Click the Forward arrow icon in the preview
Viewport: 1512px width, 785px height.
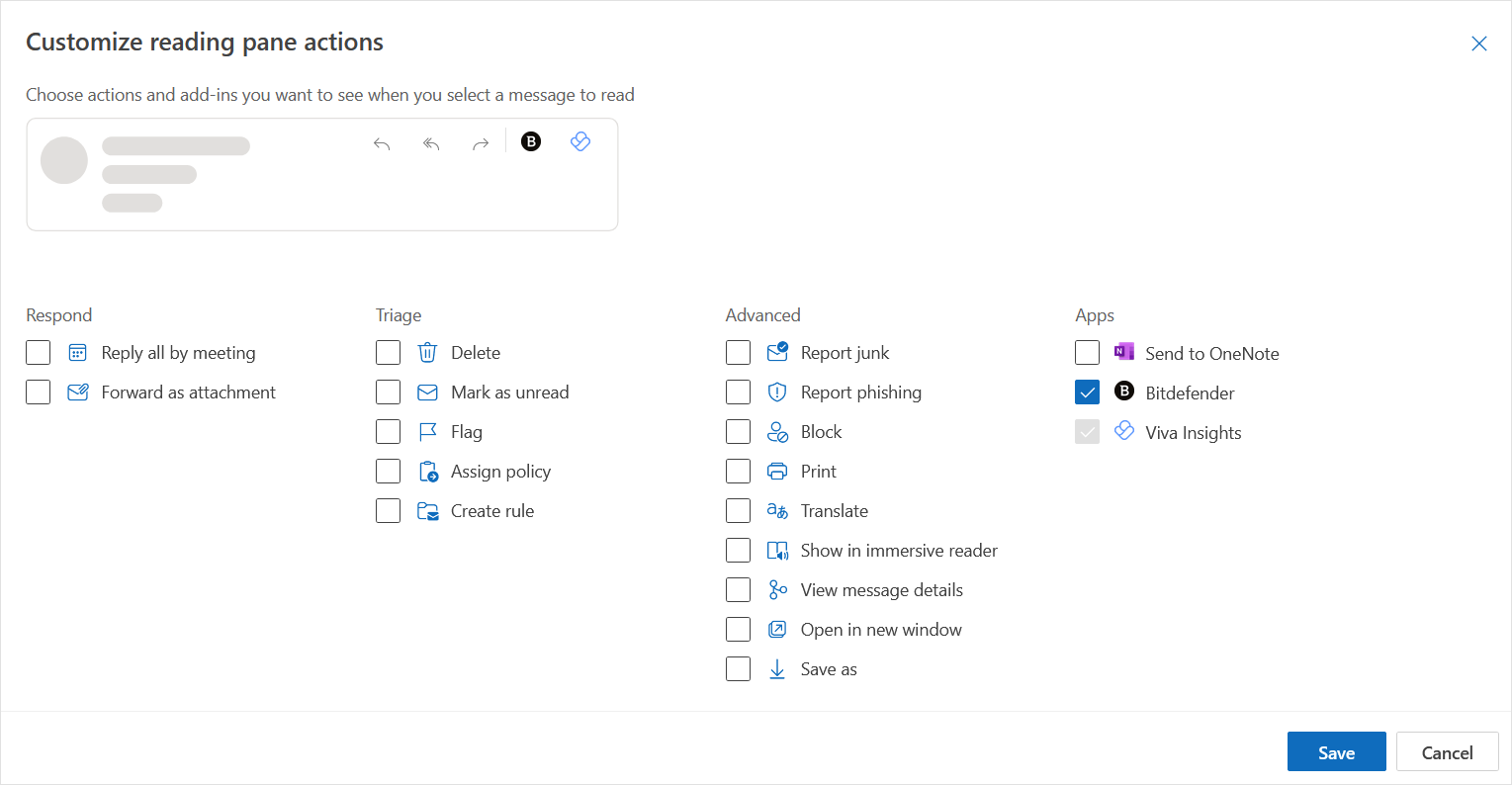pos(481,143)
